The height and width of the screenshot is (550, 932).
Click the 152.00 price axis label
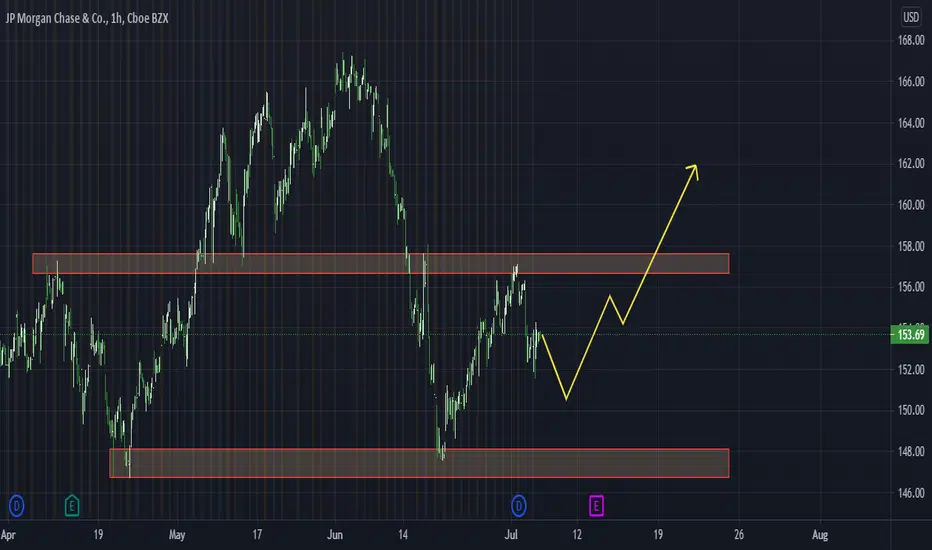click(911, 369)
